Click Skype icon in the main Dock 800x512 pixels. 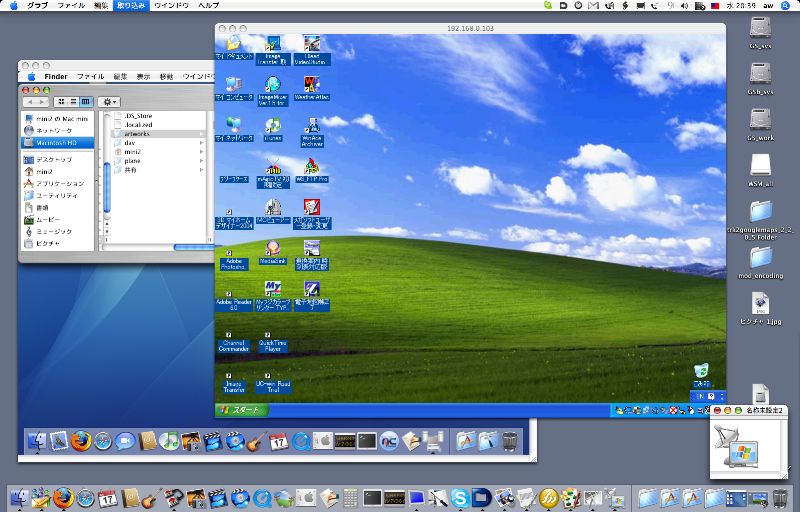[460, 498]
